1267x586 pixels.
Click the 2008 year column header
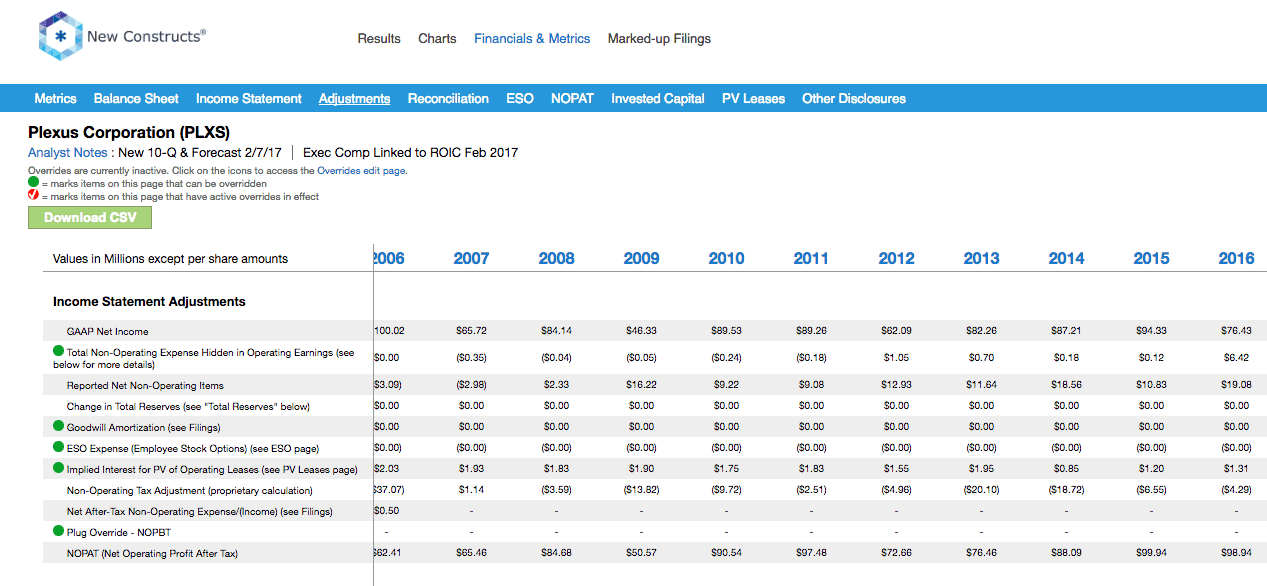point(556,258)
